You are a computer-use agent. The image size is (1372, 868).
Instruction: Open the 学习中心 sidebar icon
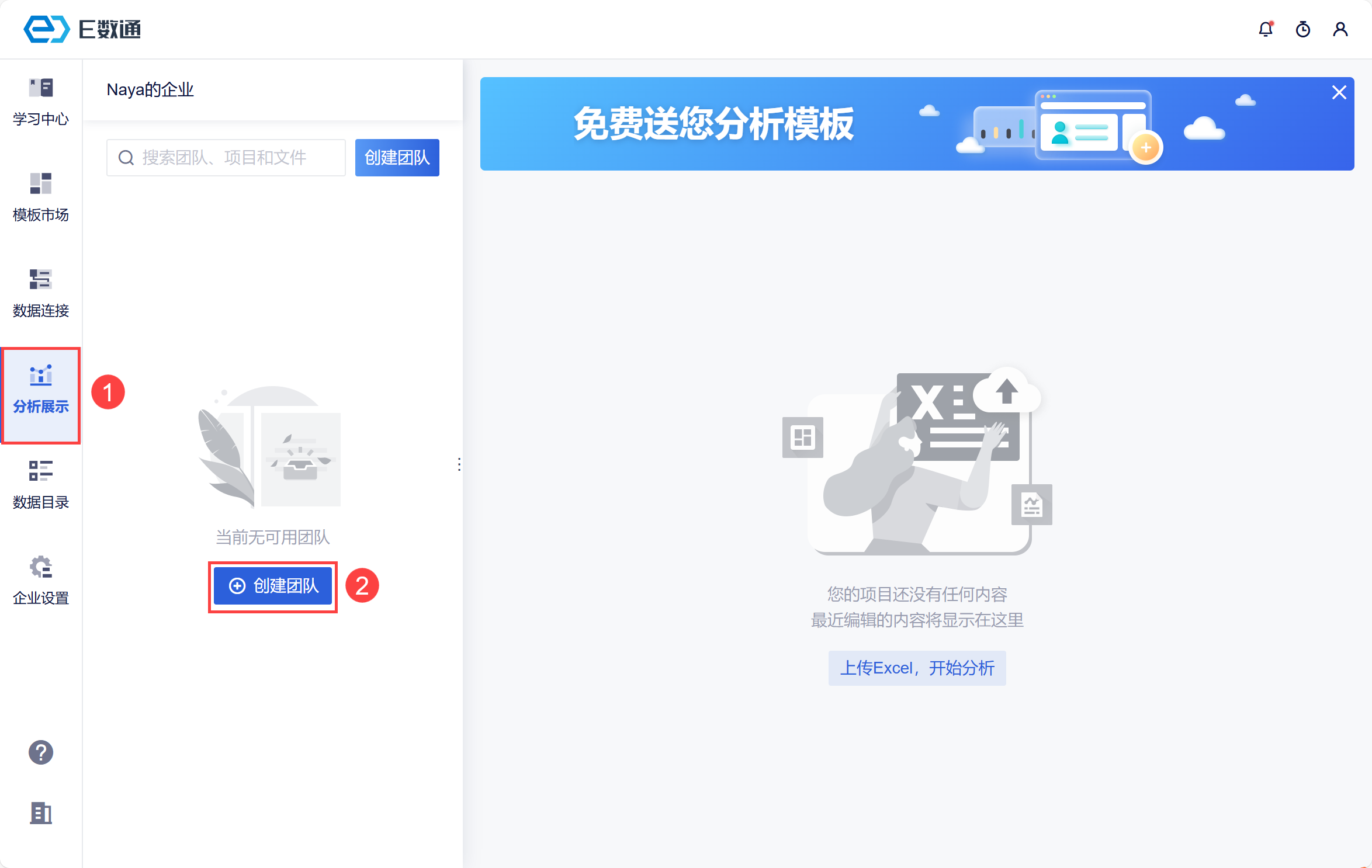click(40, 102)
